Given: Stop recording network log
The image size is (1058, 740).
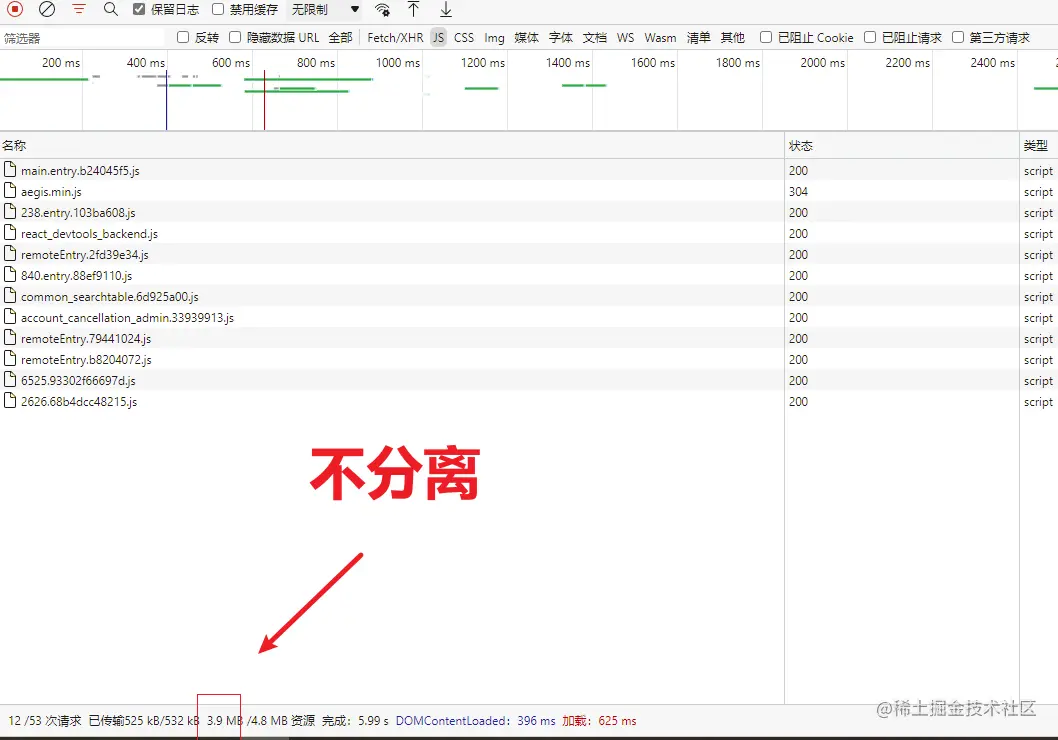Looking at the screenshot, I should [x=15, y=9].
